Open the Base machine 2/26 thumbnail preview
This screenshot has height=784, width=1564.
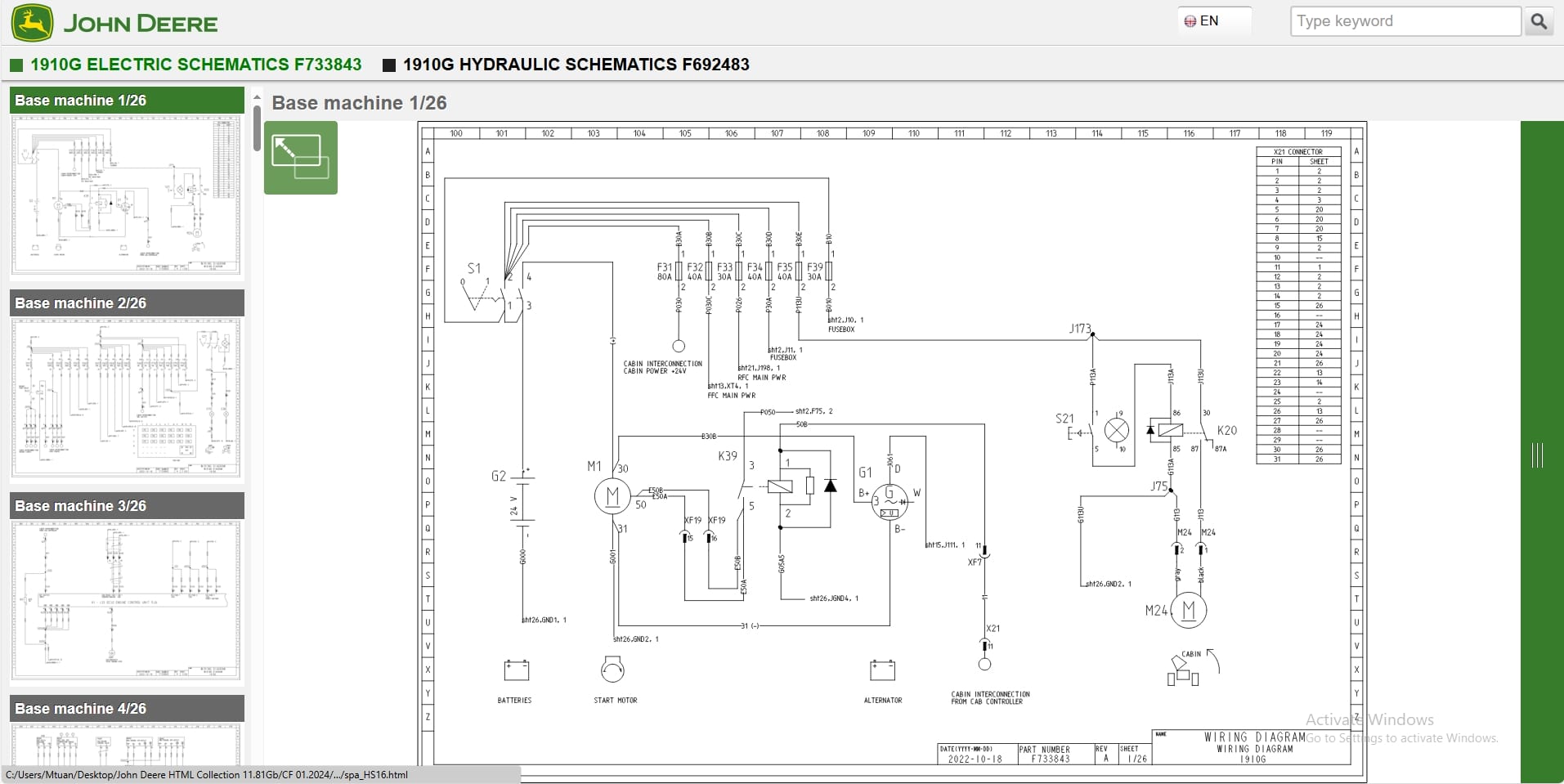[127, 397]
